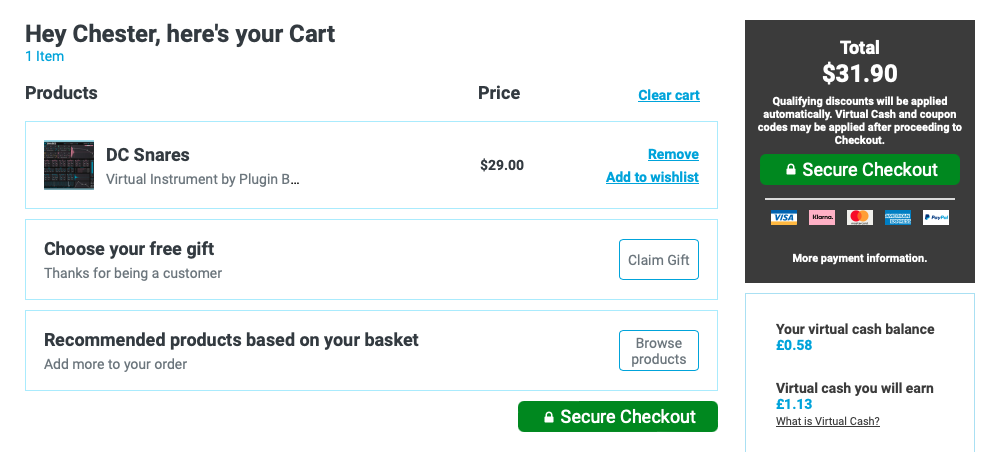Image resolution: width=1007 pixels, height=452 pixels.
Task: Click the lock icon in the sidebar Secure Checkout button
Action: [791, 170]
